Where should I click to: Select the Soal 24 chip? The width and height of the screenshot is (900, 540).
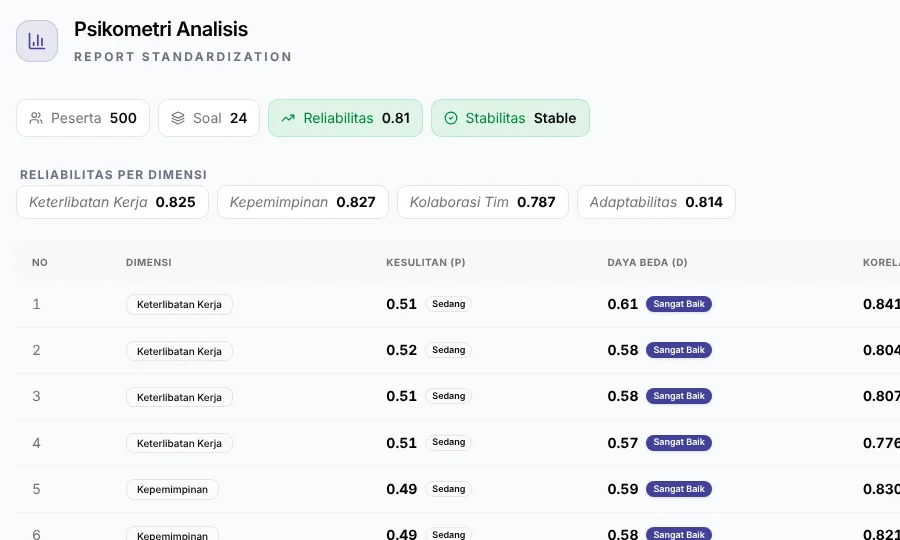209,118
